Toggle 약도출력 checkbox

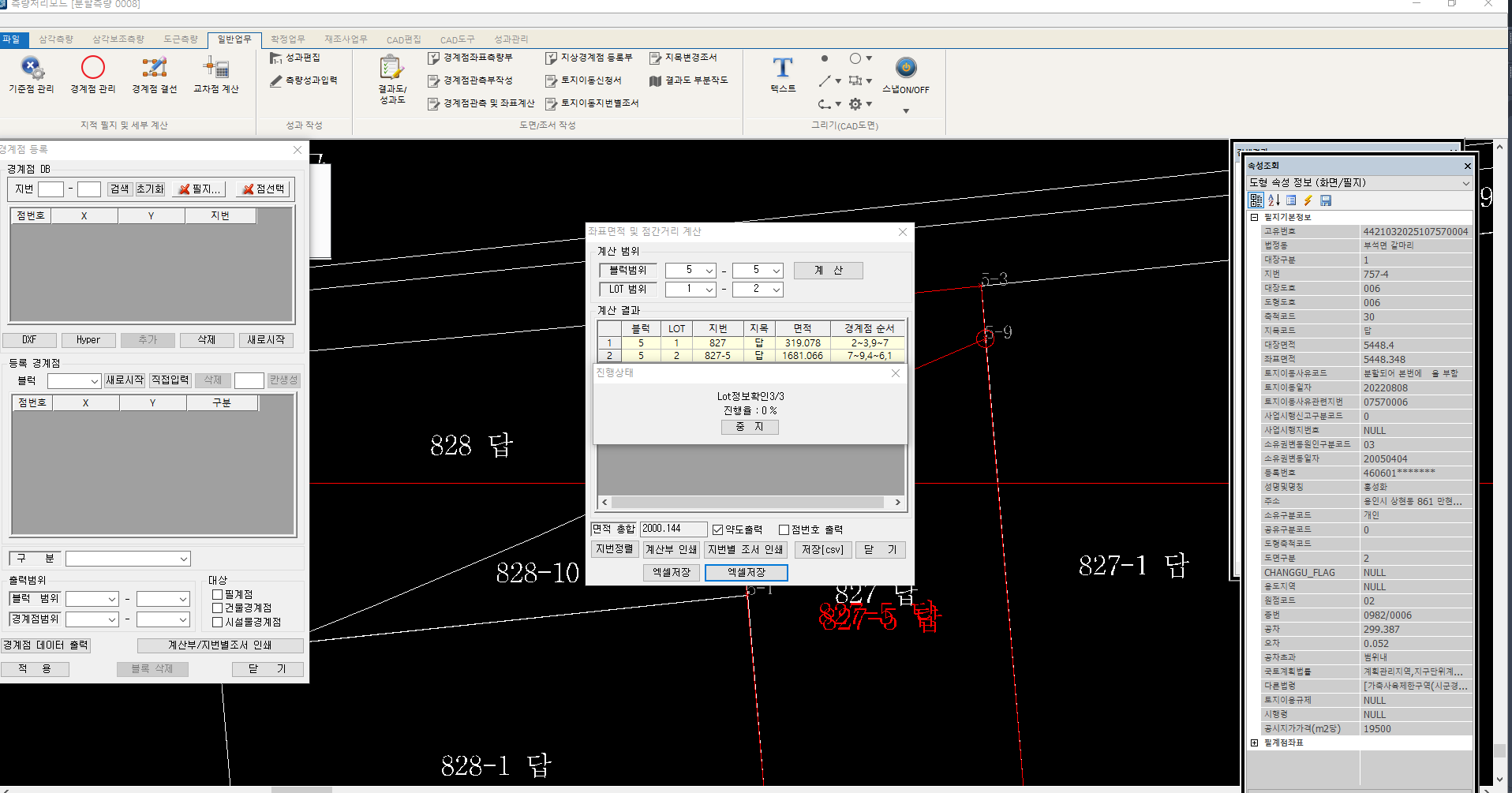tap(717, 529)
